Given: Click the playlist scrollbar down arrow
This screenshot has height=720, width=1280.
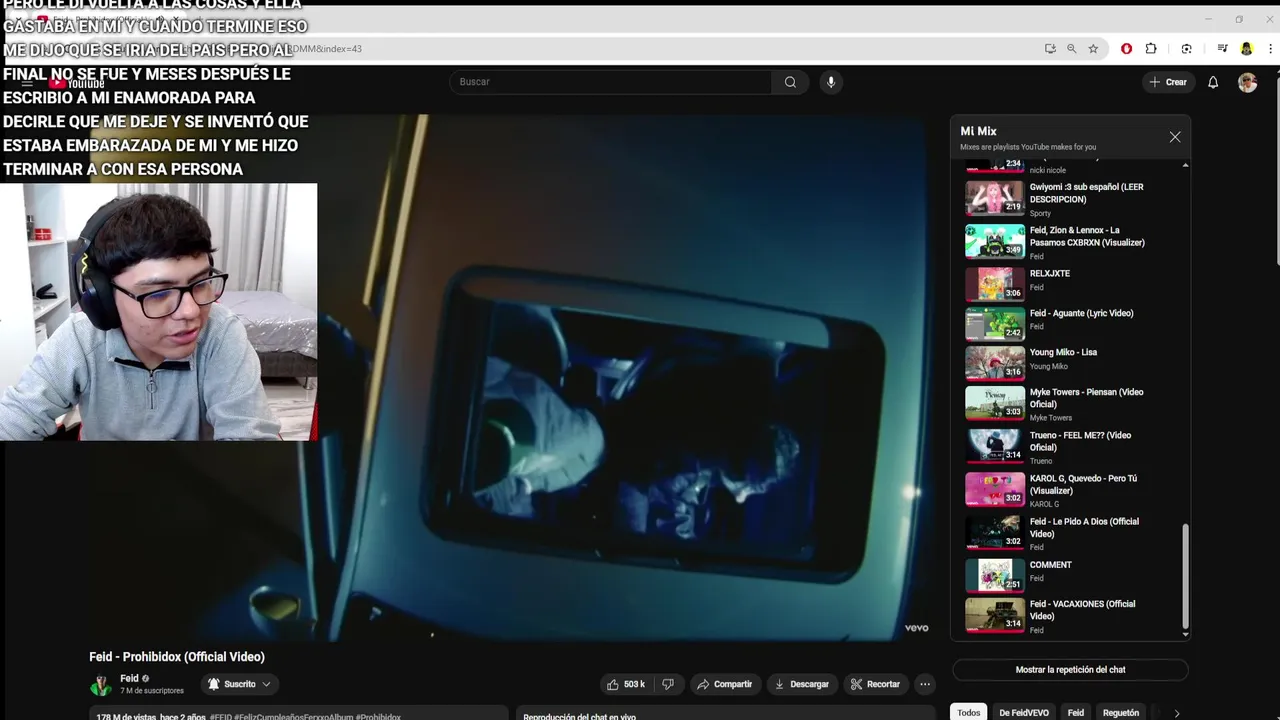Looking at the screenshot, I should coord(1186,634).
